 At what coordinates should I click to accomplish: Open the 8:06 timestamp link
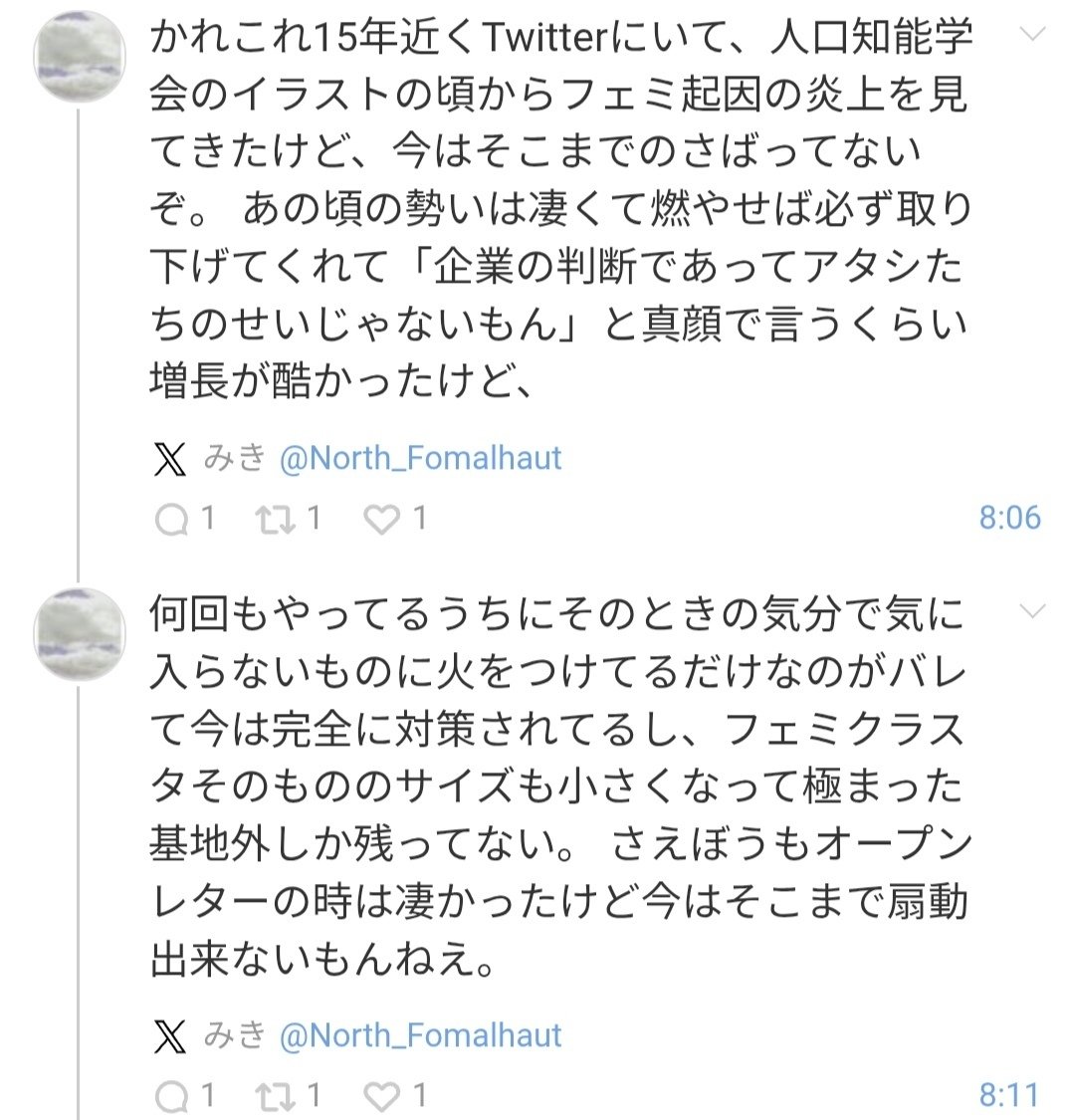click(1009, 518)
